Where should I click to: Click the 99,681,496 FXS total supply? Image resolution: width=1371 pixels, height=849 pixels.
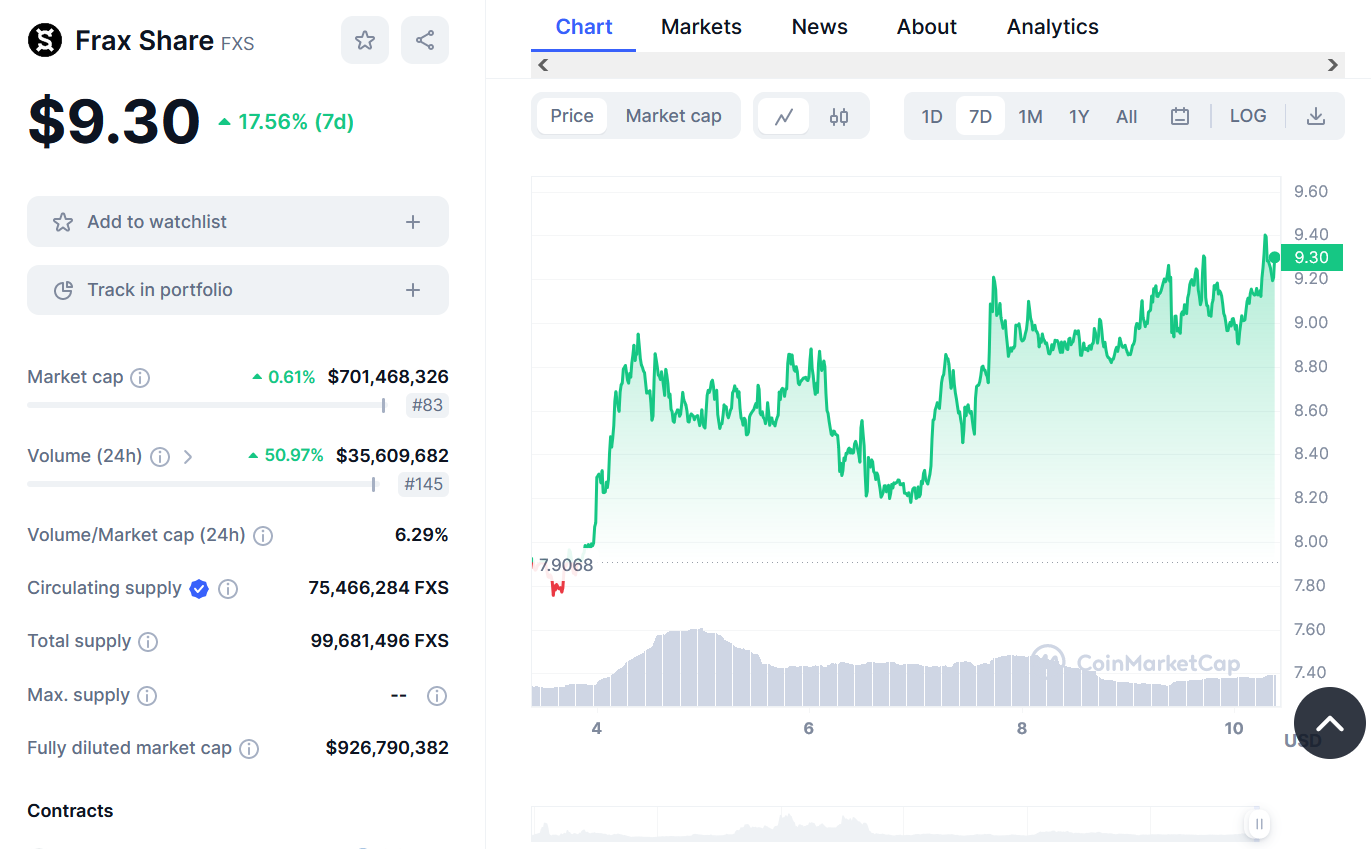click(380, 641)
